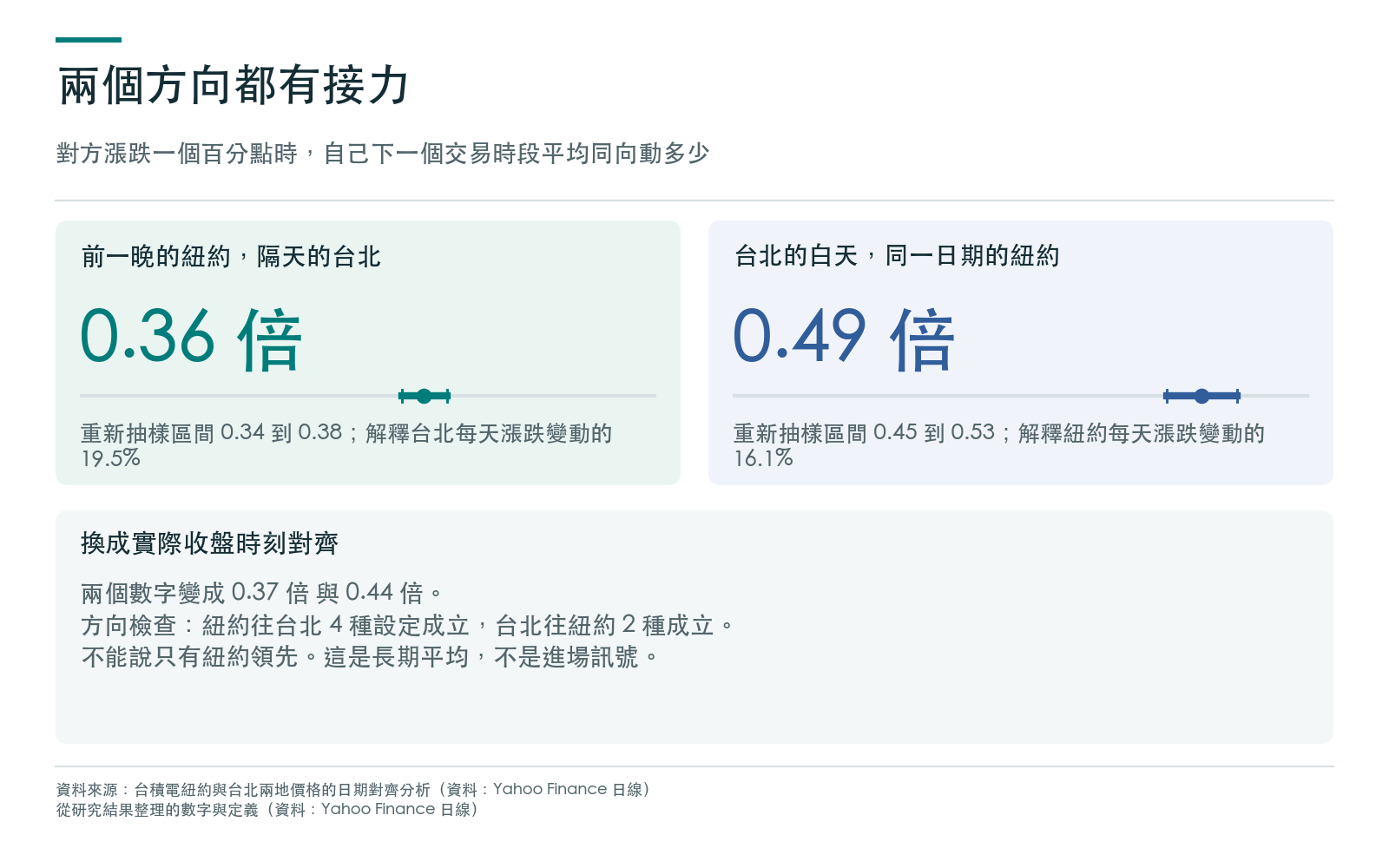Click the line starting with "不能說只有紐約領先"
The height and width of the screenshot is (868, 1389).
[370, 657]
